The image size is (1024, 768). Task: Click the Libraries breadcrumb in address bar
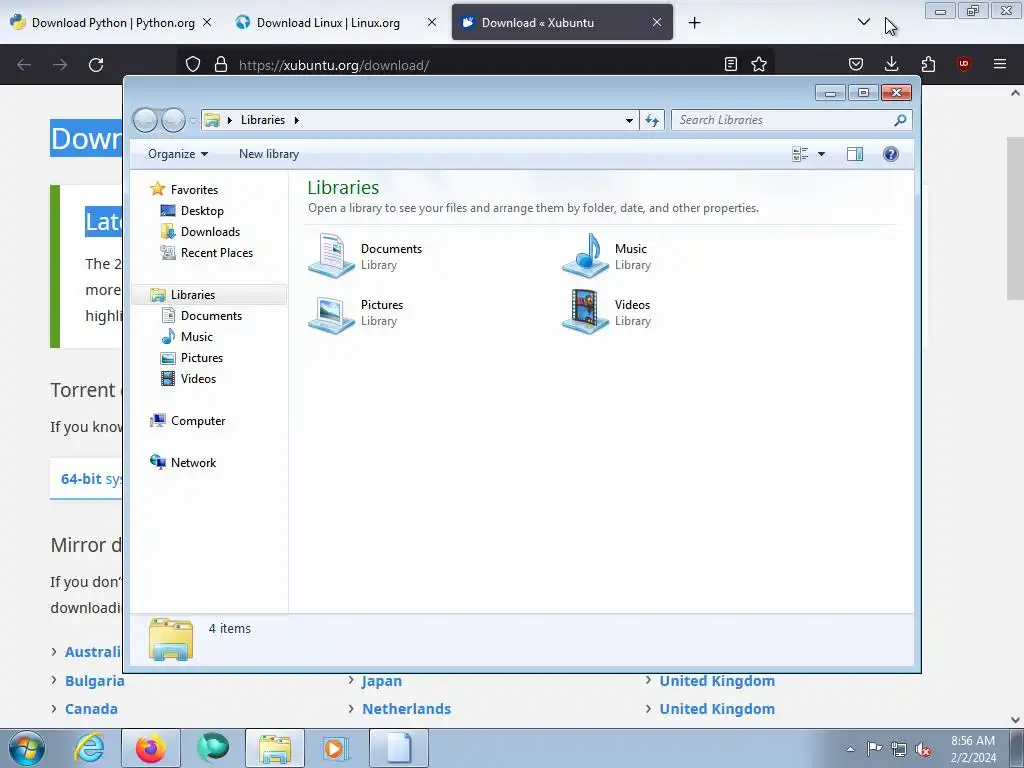pyautogui.click(x=263, y=120)
